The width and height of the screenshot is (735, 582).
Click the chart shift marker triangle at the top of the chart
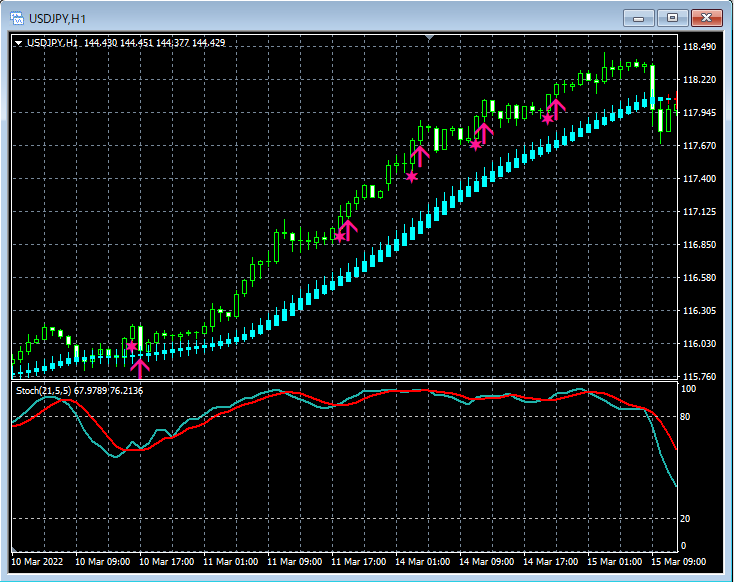[x=429, y=37]
